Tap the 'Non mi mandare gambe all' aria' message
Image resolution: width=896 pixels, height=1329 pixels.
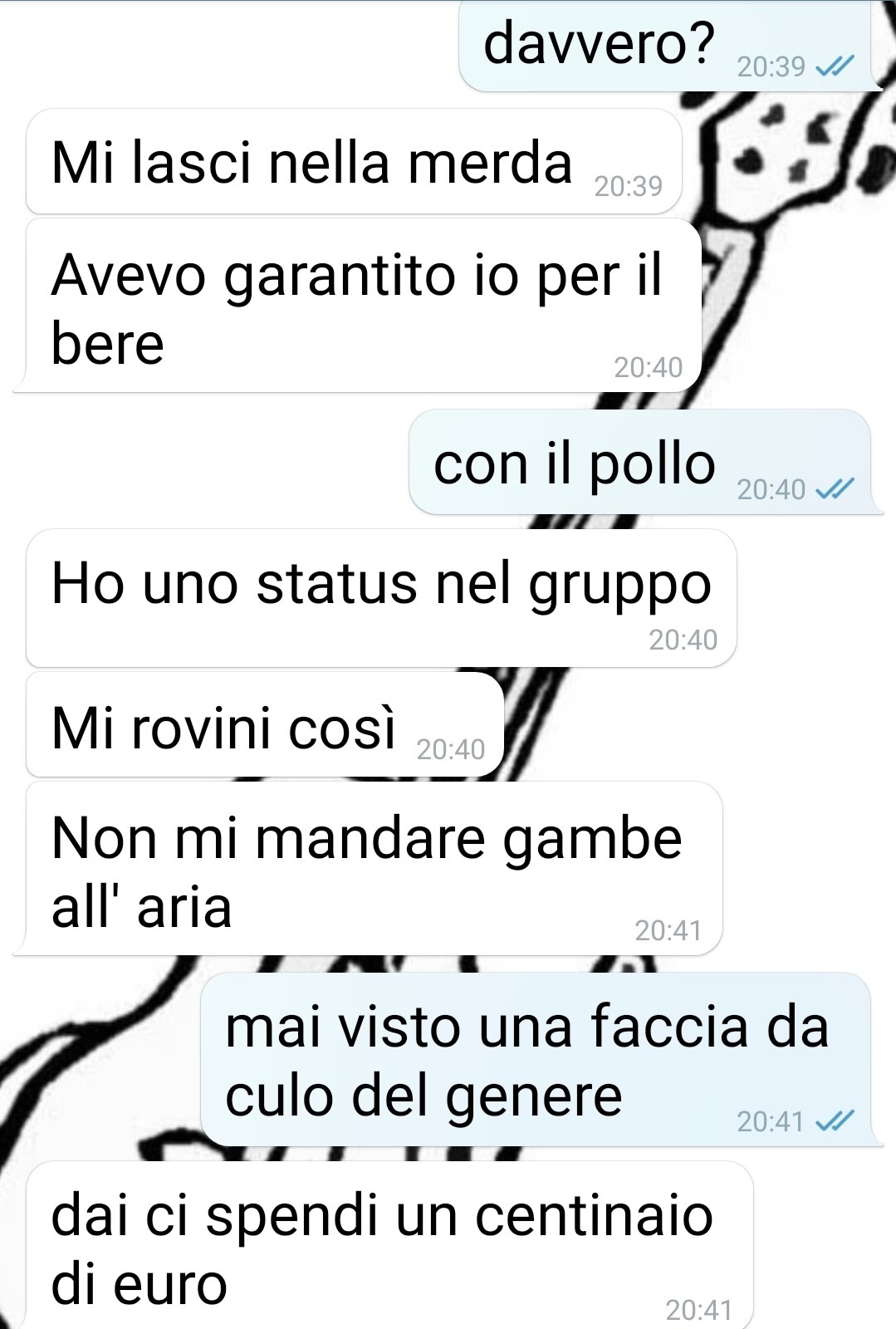coord(370,869)
